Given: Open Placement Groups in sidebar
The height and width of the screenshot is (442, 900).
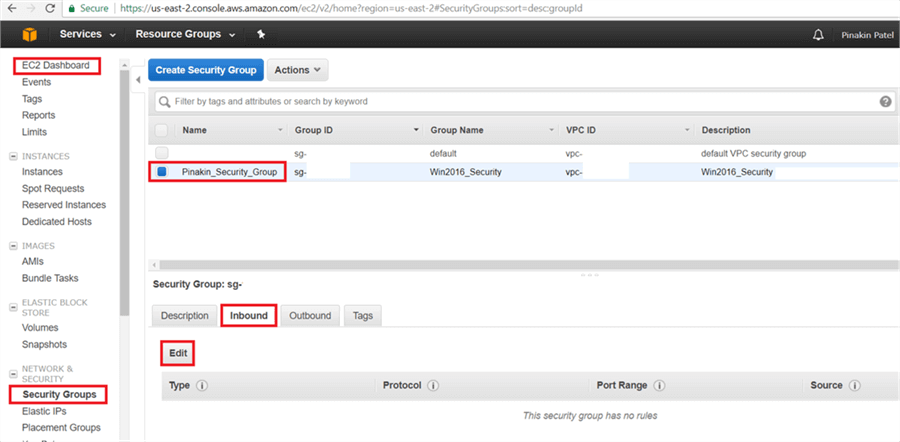Looking at the screenshot, I should pos(61,428).
